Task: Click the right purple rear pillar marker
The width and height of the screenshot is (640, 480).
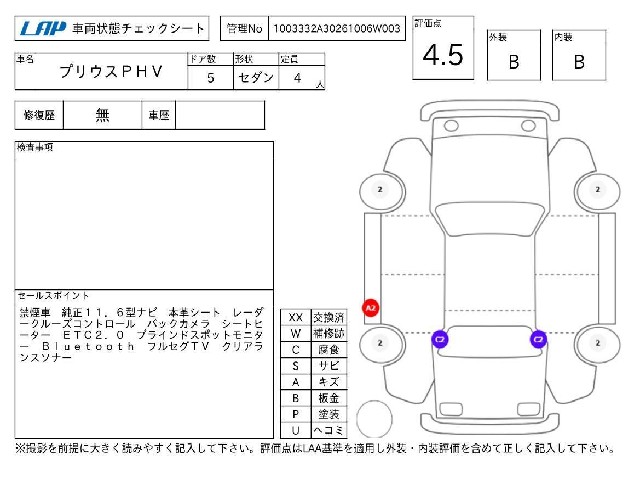Action: click(x=538, y=339)
